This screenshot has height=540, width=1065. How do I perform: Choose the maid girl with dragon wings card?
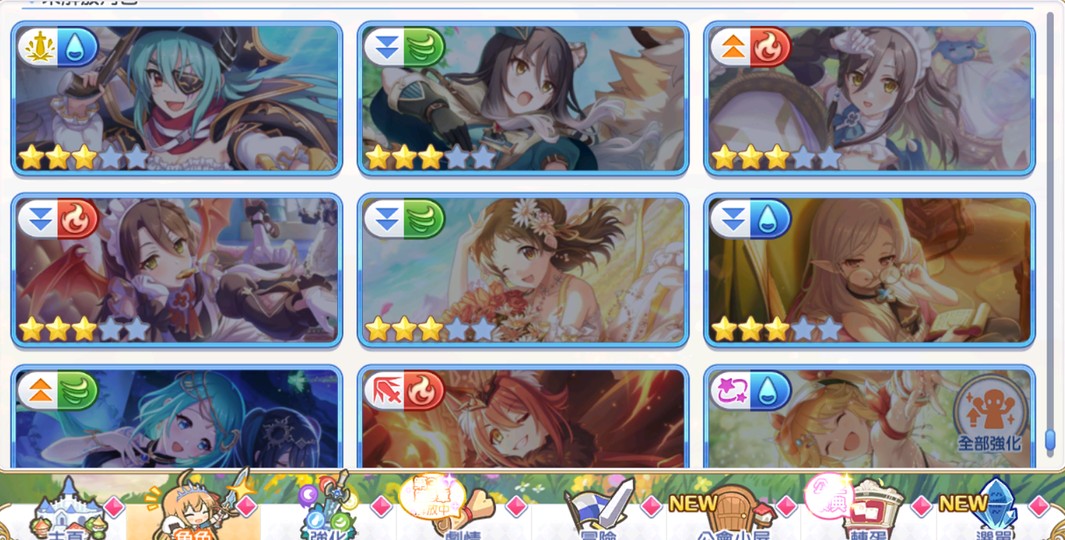click(x=177, y=270)
